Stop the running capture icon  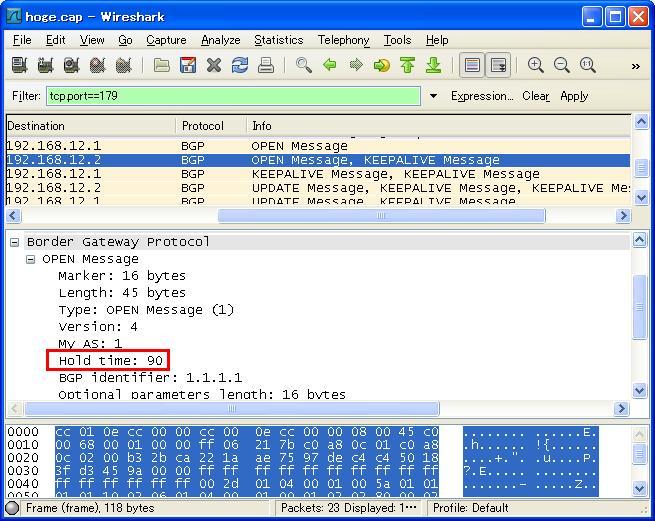click(x=97, y=65)
